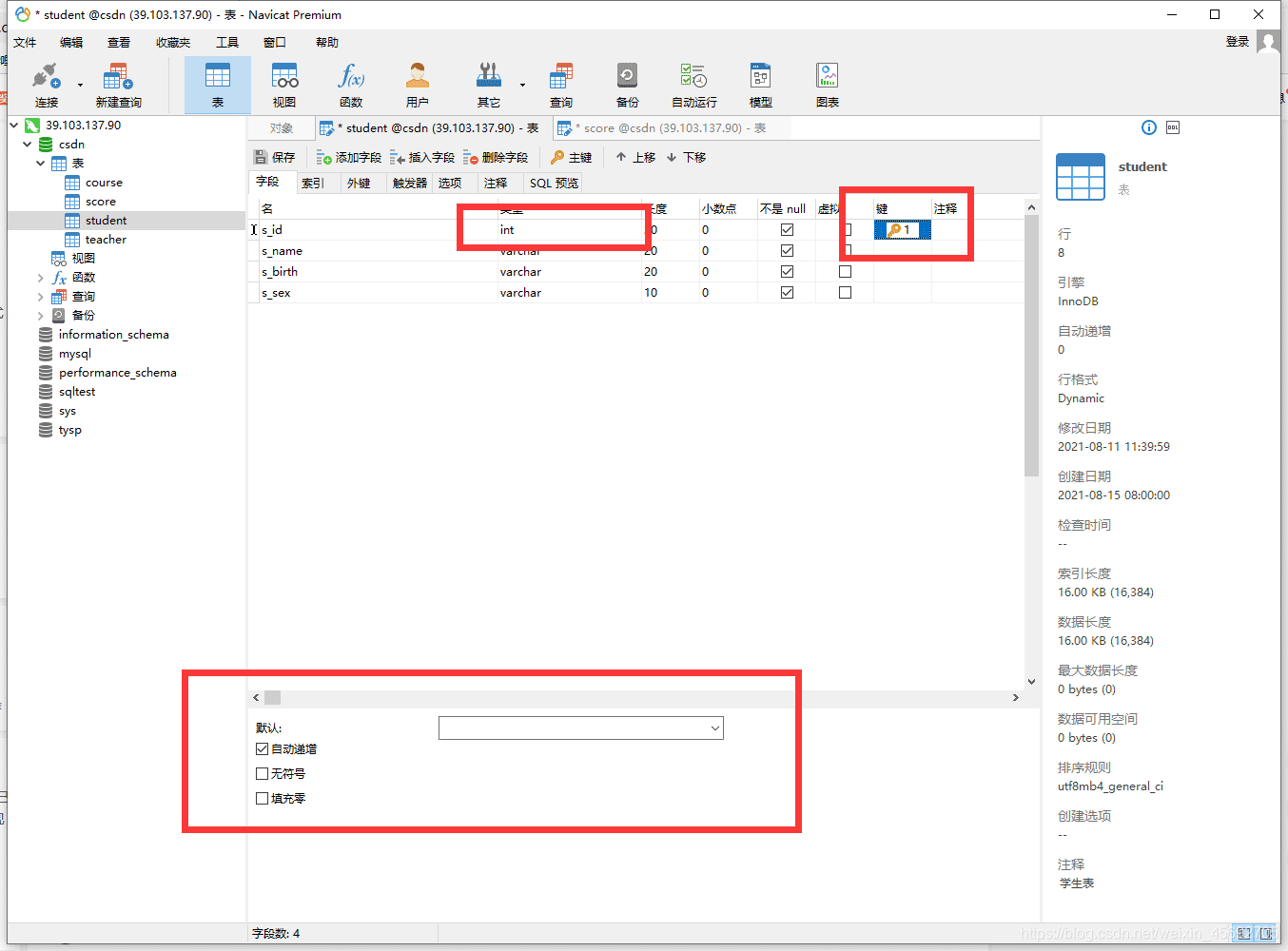The height and width of the screenshot is (951, 1288).
Task: Click the 添加字段 (Add Field) button
Action: point(349,158)
